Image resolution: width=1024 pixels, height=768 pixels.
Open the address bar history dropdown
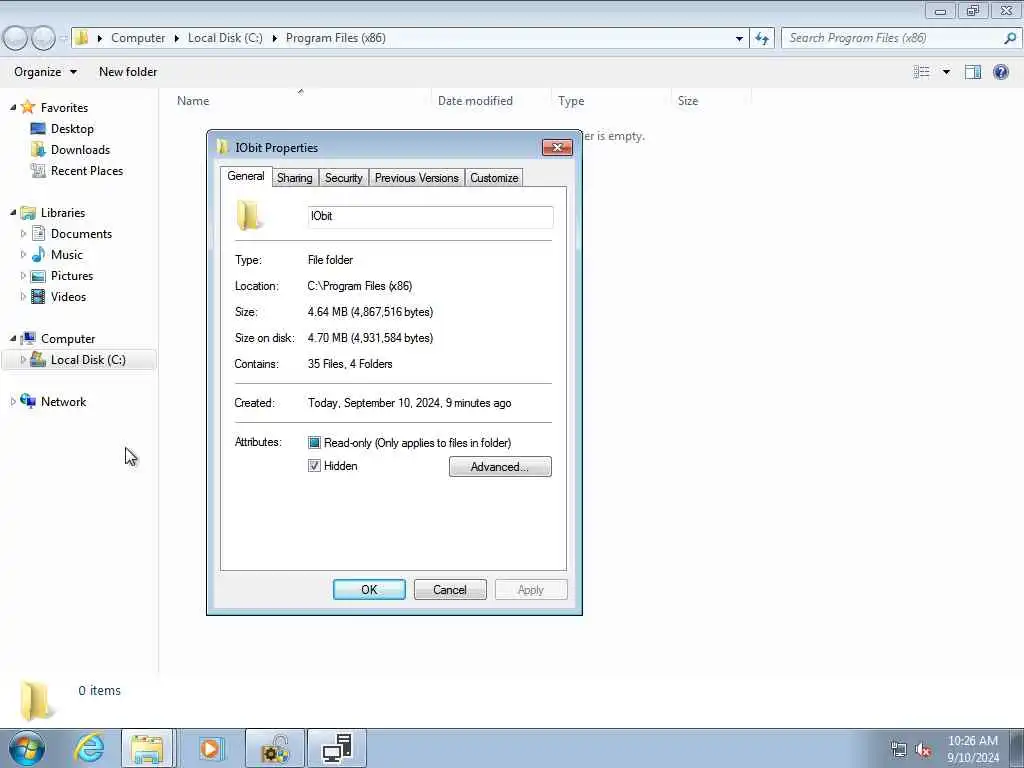pyautogui.click(x=739, y=39)
